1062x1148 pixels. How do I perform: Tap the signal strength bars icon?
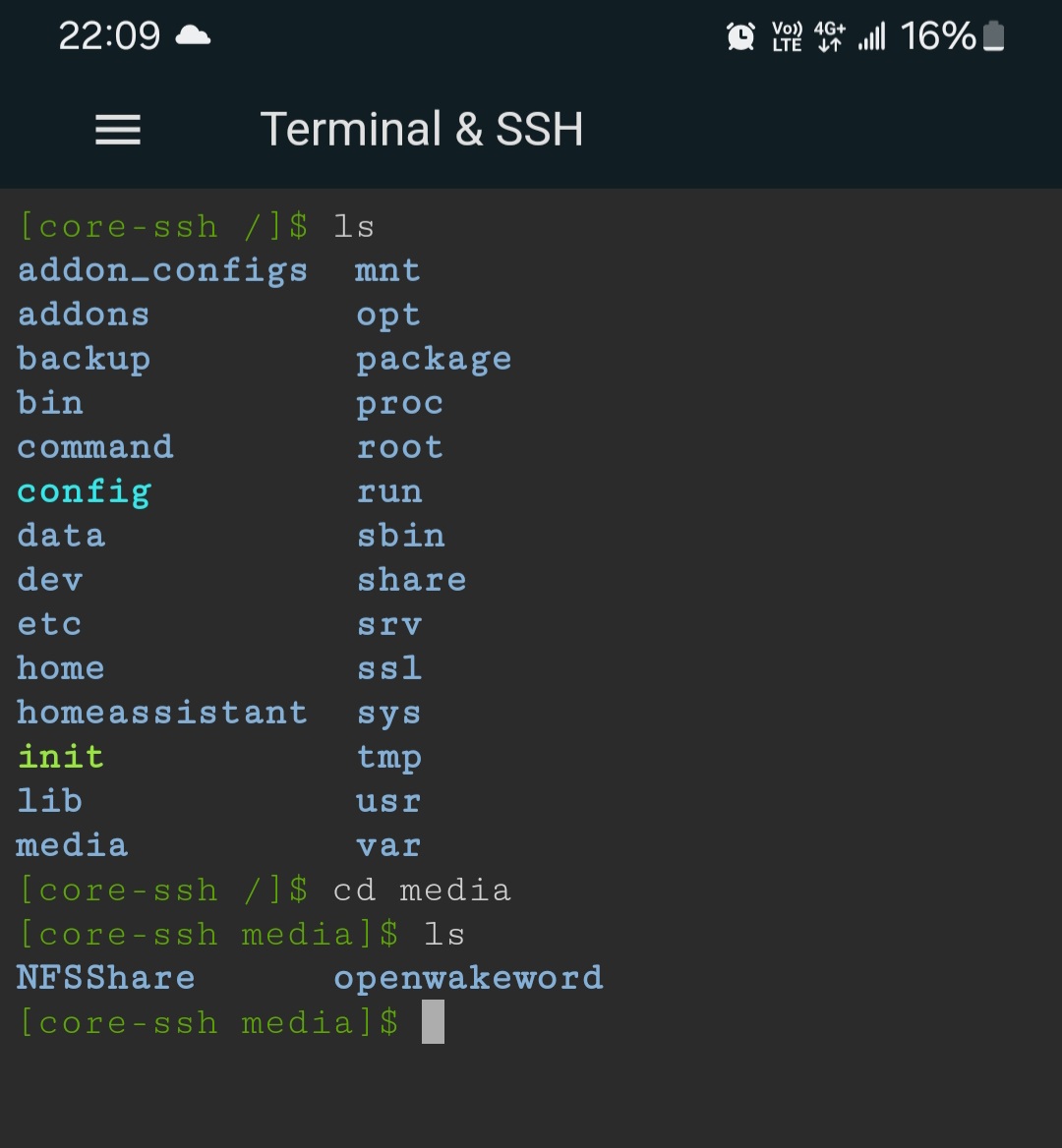[871, 37]
